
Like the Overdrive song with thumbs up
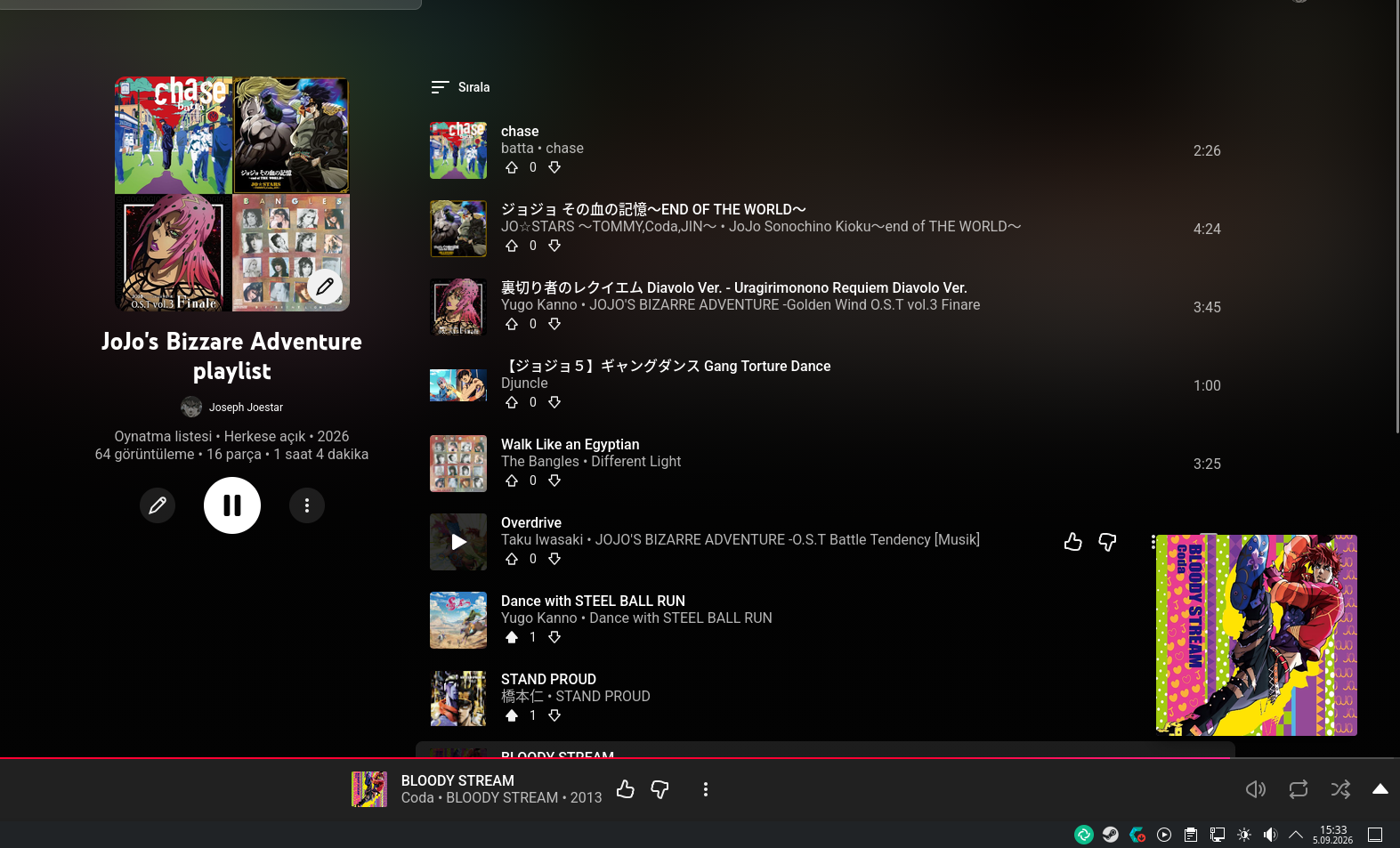(1073, 542)
